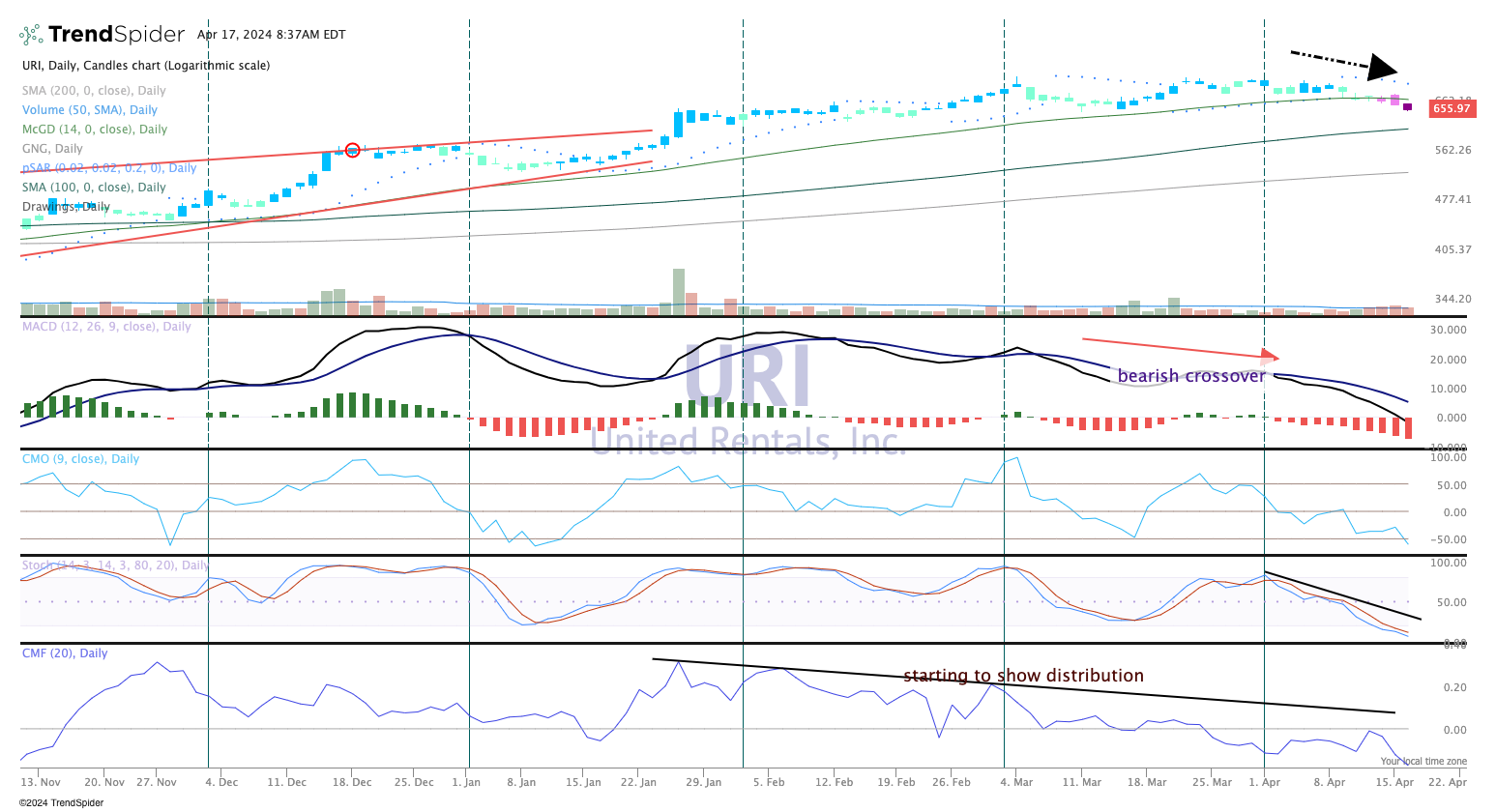The image size is (1496, 812).
Task: Click the 'MACD (12, 26, 9, close), Daily' label
Action: tap(106, 327)
